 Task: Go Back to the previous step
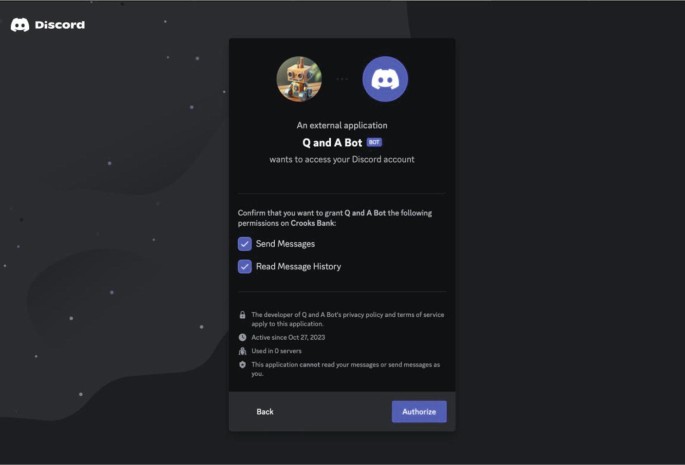pyautogui.click(x=265, y=412)
